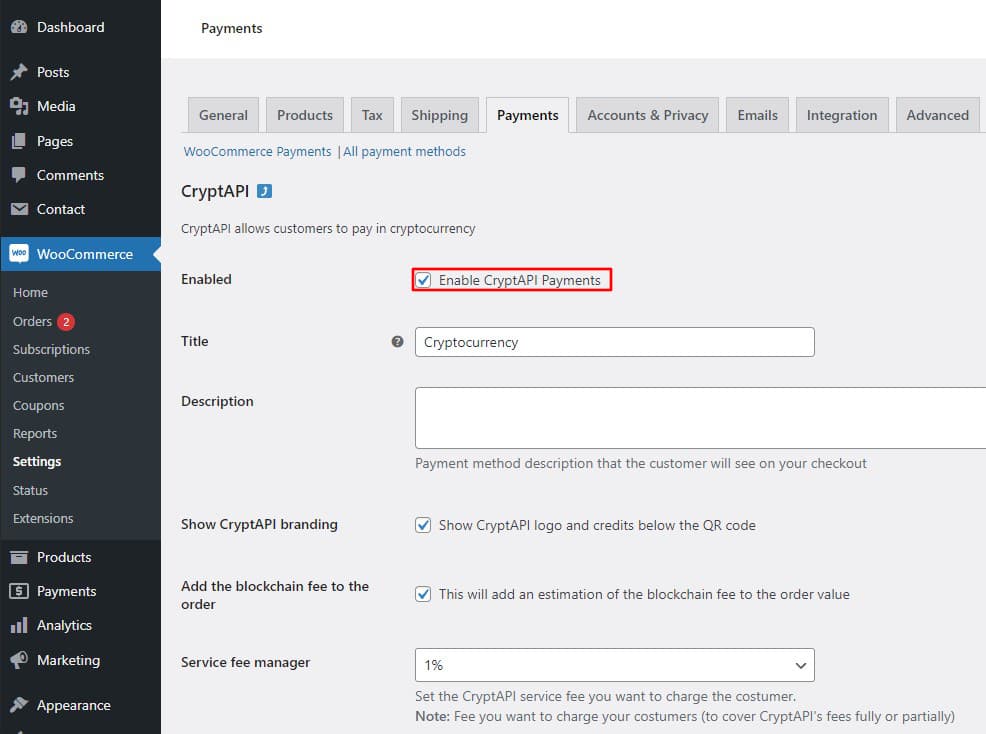Viewport: 986px width, 734px height.
Task: Toggle the blockchain fee estimation checkbox
Action: tap(423, 593)
